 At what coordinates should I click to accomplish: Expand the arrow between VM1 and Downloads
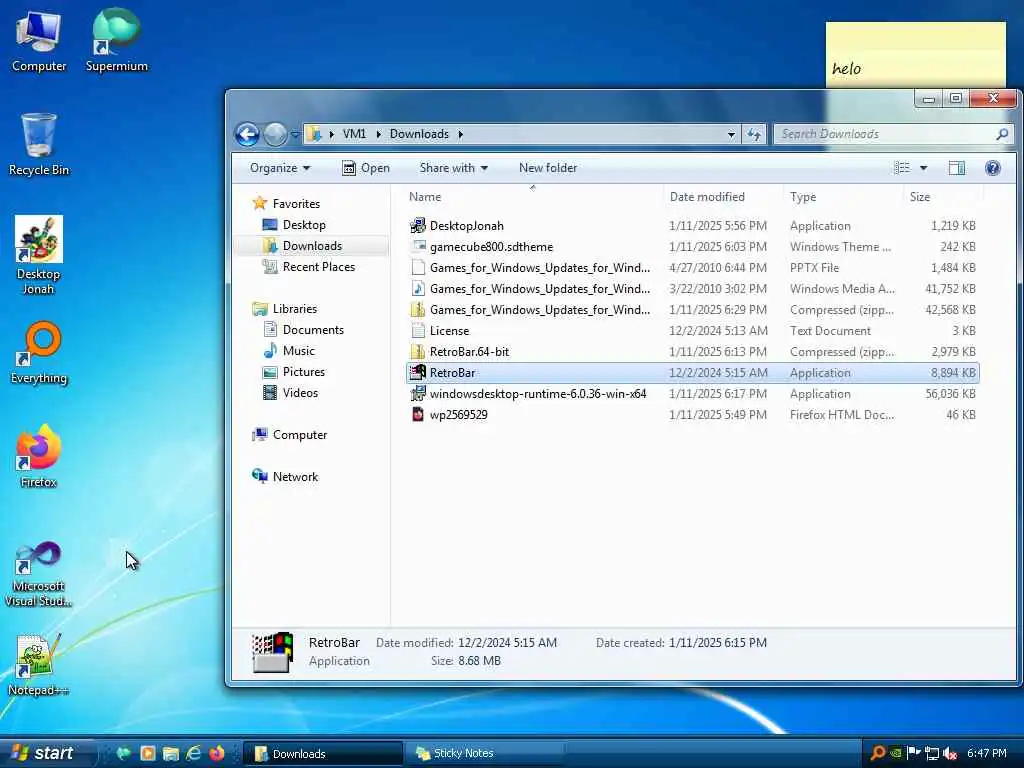tap(377, 134)
